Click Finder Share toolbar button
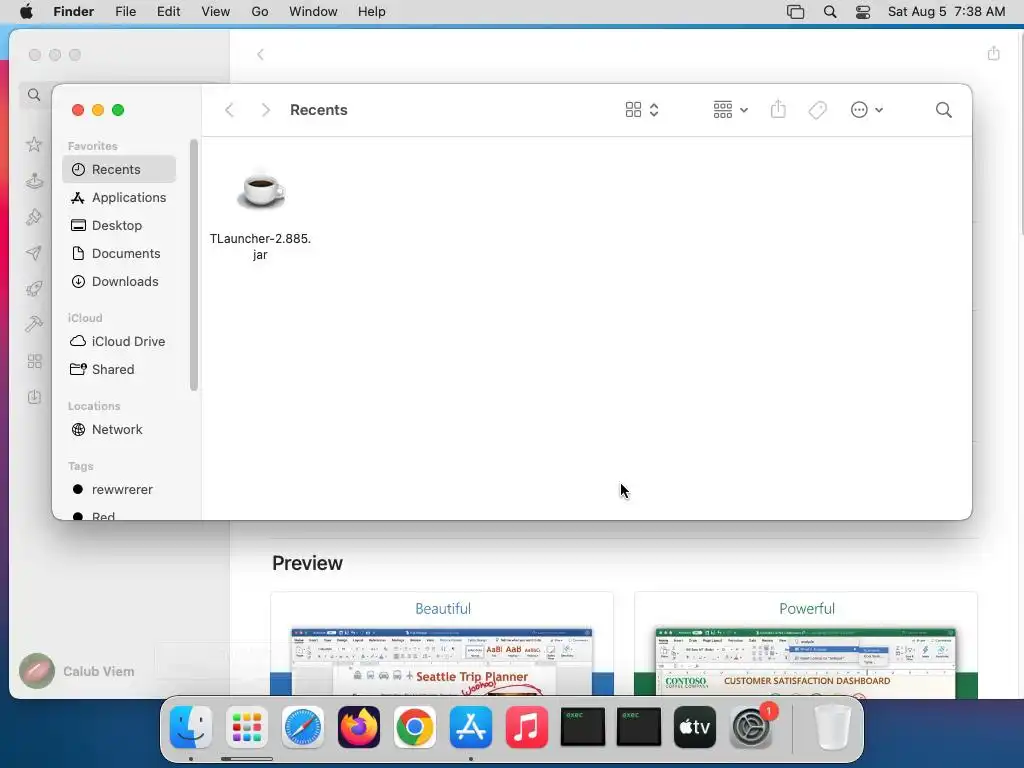The height and width of the screenshot is (768, 1024). pos(778,109)
